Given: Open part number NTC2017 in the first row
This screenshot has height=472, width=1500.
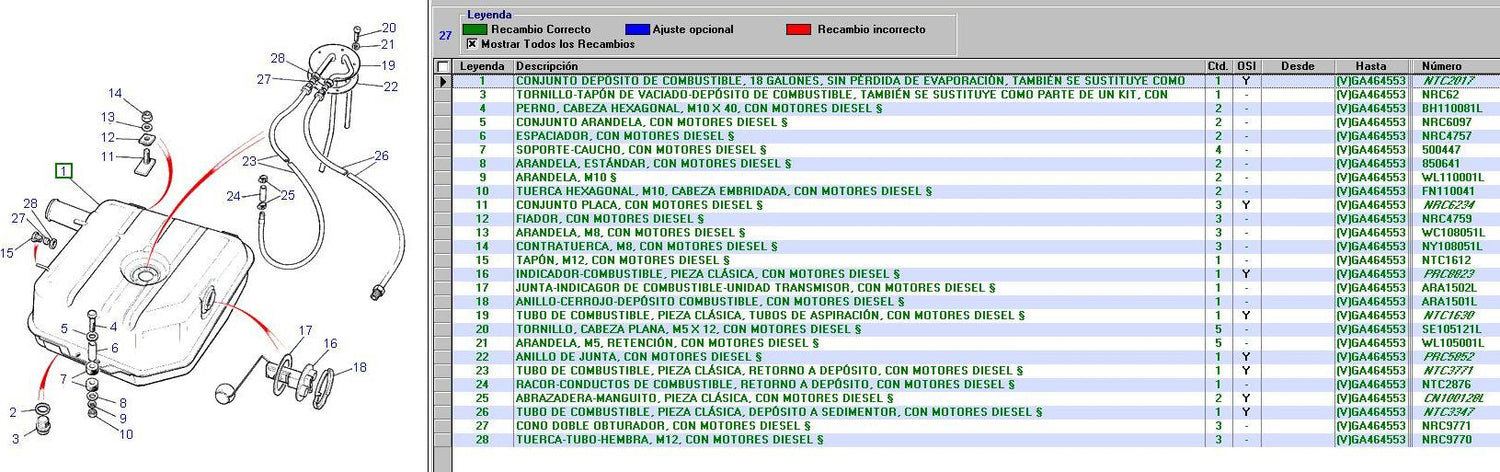Looking at the screenshot, I should [1447, 80].
